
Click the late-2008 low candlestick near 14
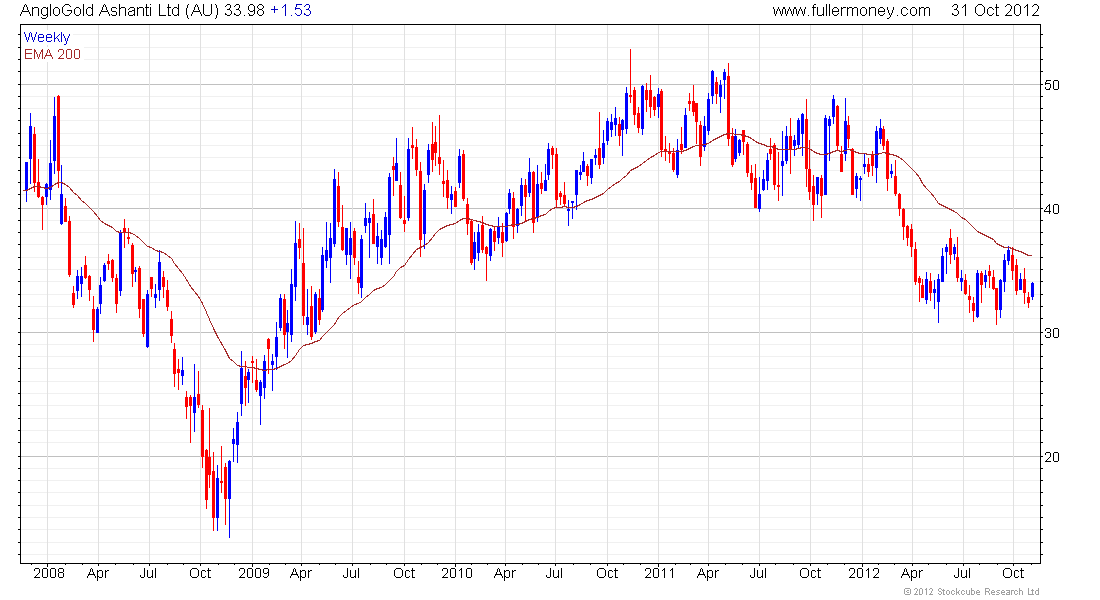point(229,500)
